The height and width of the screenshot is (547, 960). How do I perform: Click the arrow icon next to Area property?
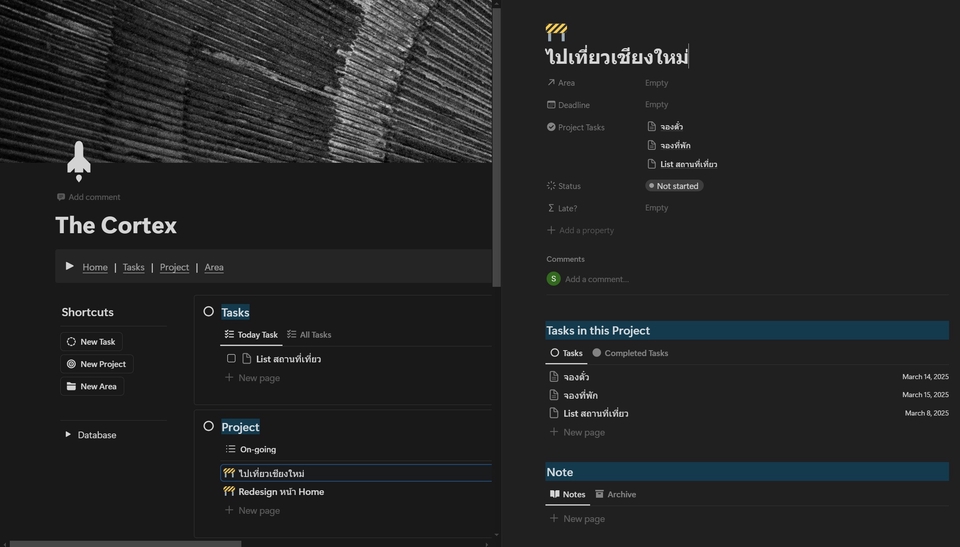(551, 82)
